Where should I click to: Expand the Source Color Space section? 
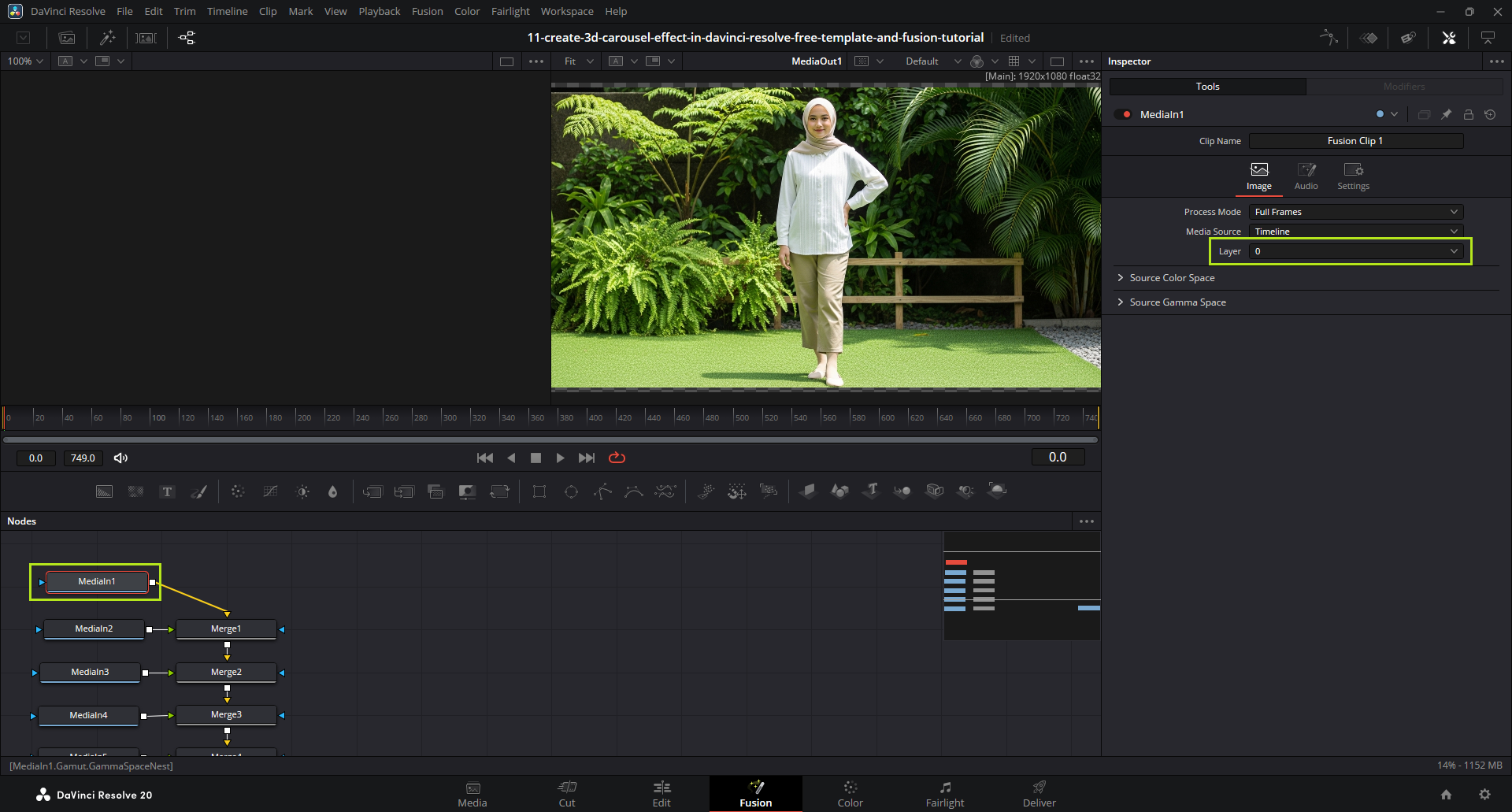coord(1171,278)
